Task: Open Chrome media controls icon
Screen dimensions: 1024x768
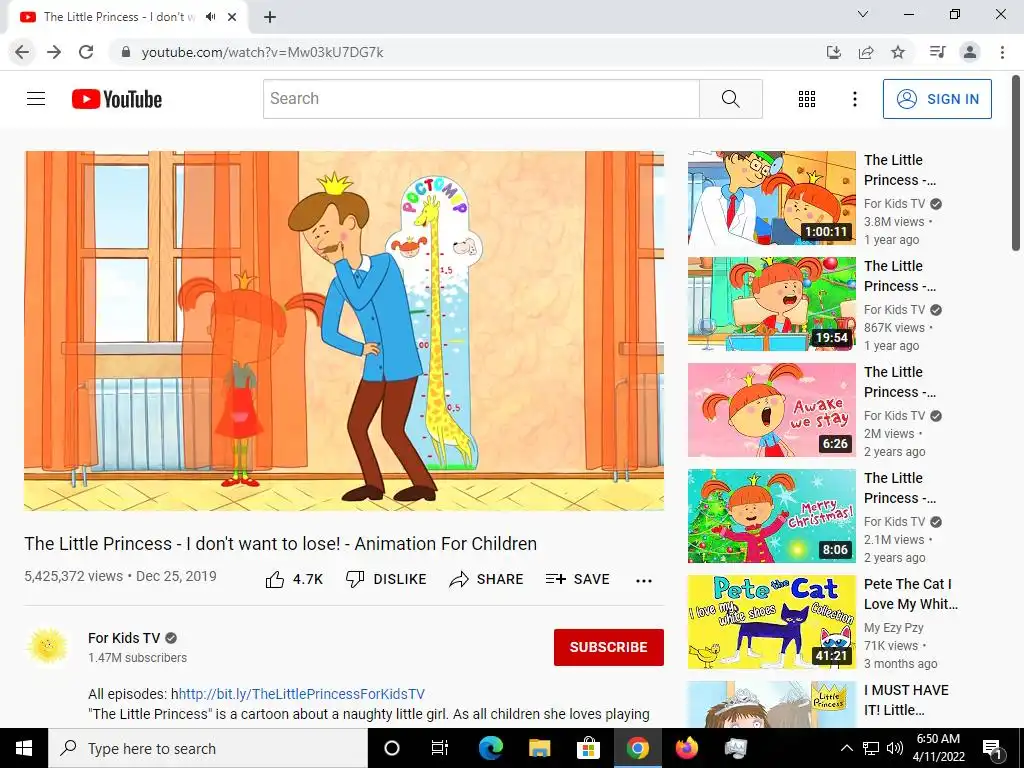Action: [x=938, y=52]
